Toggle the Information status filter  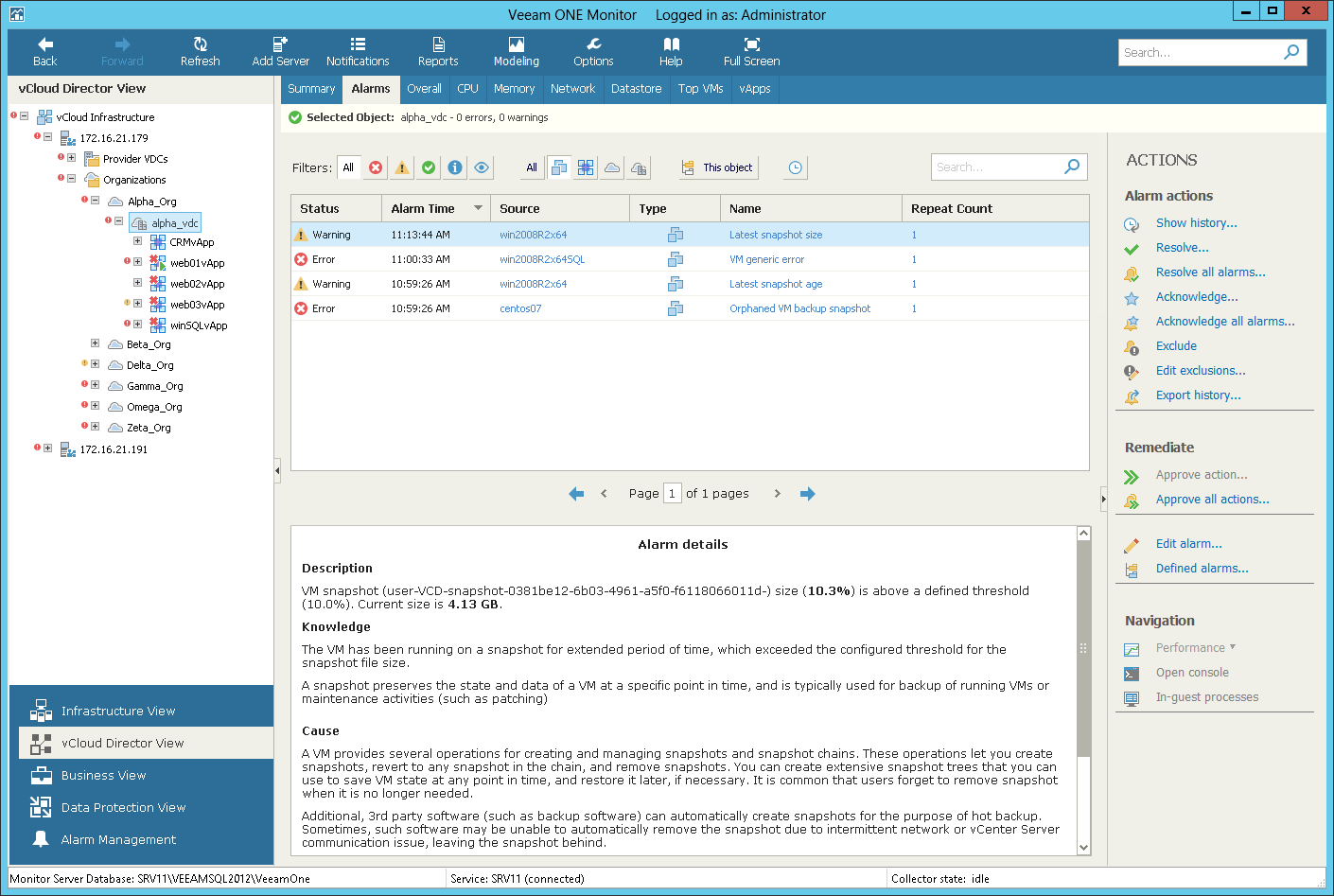455,167
